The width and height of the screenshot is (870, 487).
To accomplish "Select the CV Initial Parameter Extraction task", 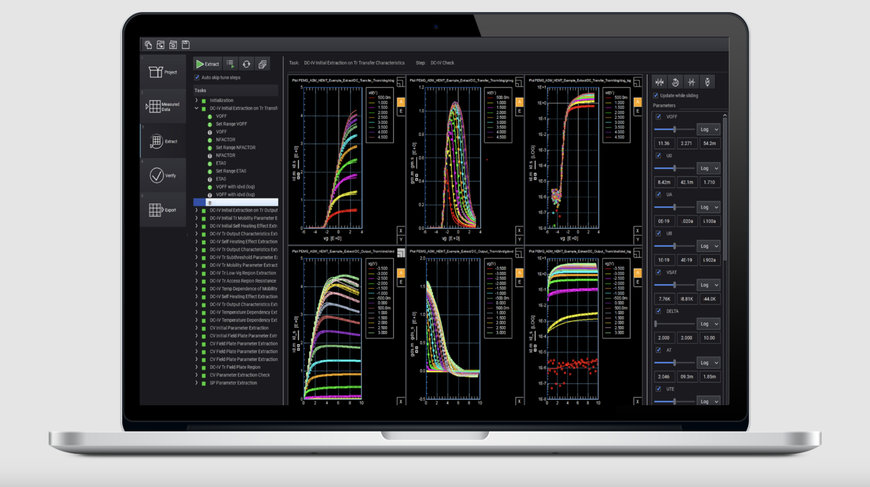I will [x=239, y=328].
